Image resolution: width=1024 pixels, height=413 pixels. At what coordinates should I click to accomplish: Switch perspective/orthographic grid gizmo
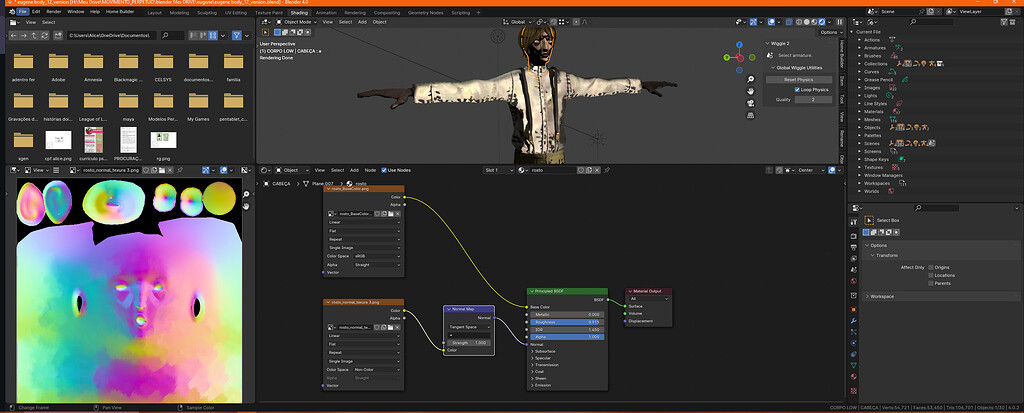click(751, 115)
